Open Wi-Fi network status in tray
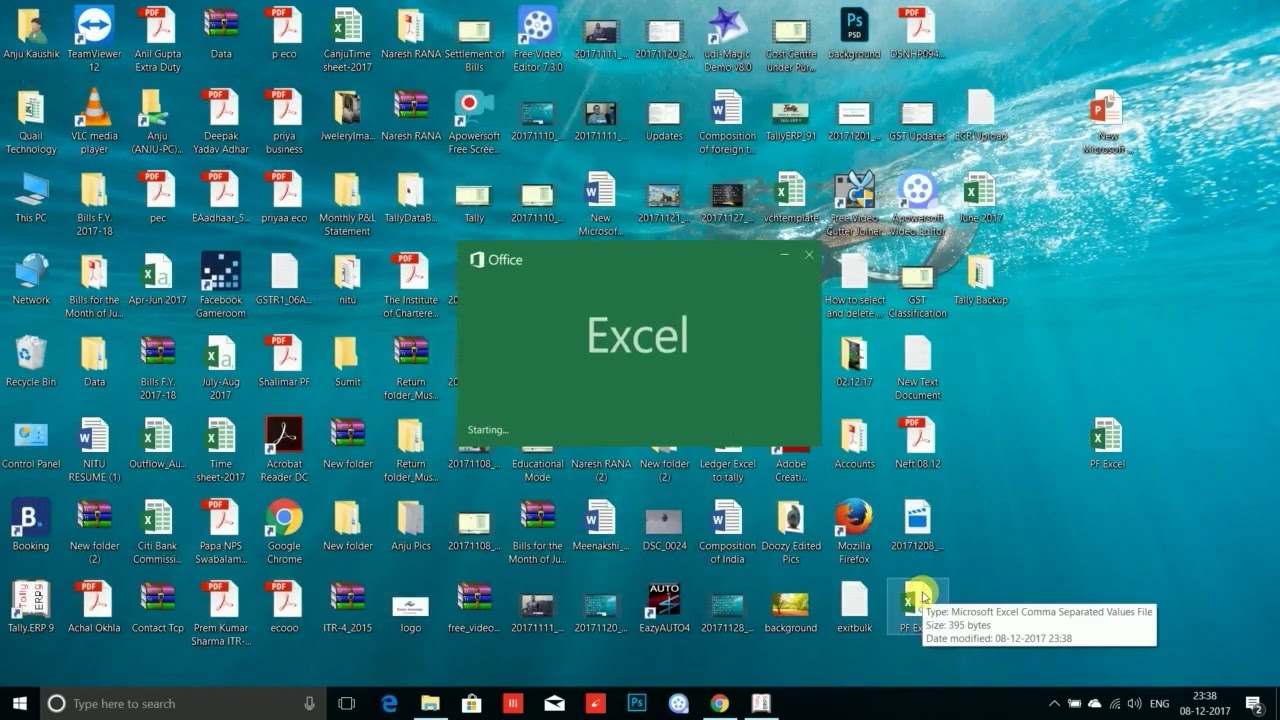The image size is (1280, 720). [1115, 704]
